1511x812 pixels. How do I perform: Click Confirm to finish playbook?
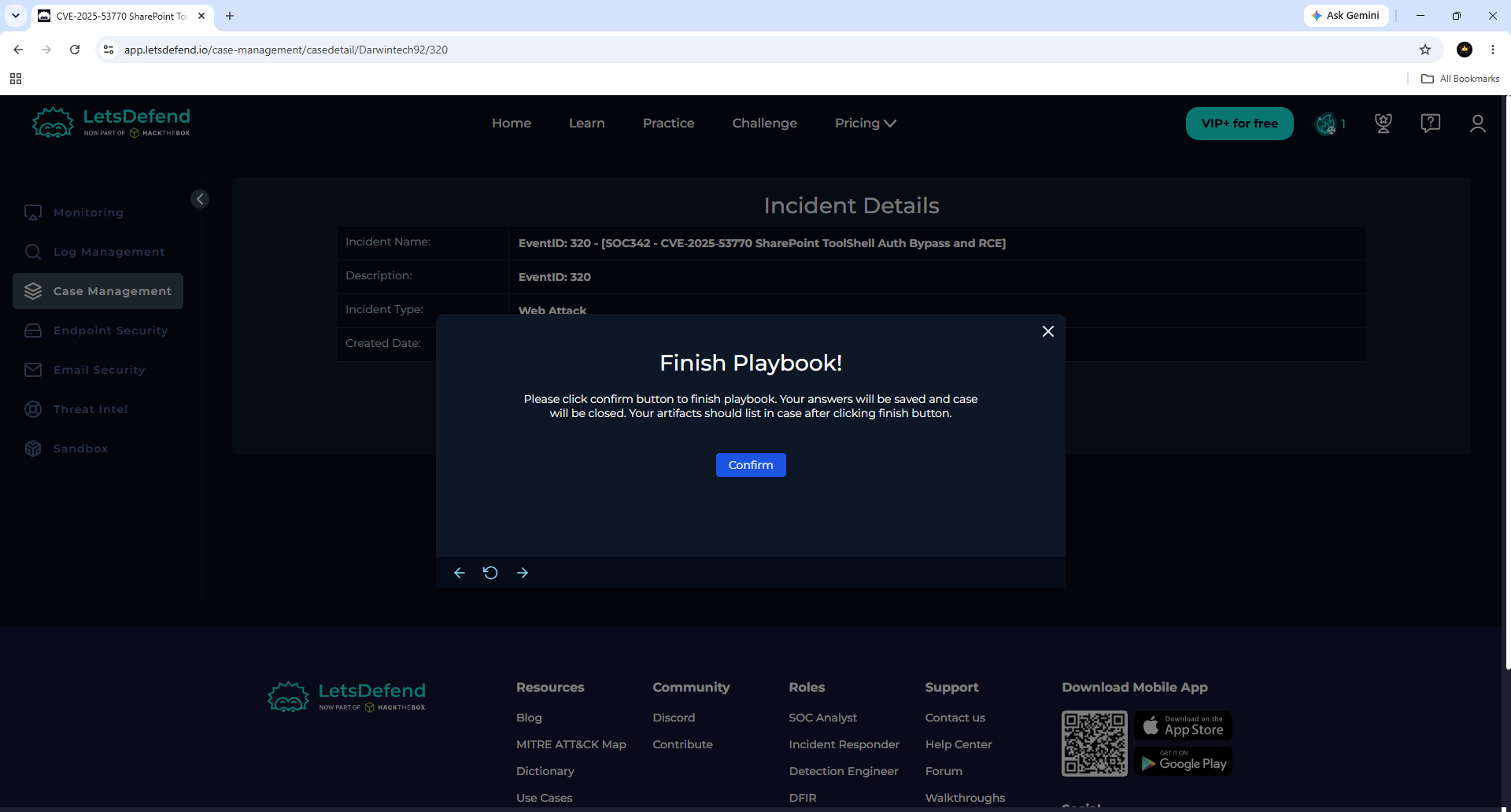pyautogui.click(x=751, y=465)
